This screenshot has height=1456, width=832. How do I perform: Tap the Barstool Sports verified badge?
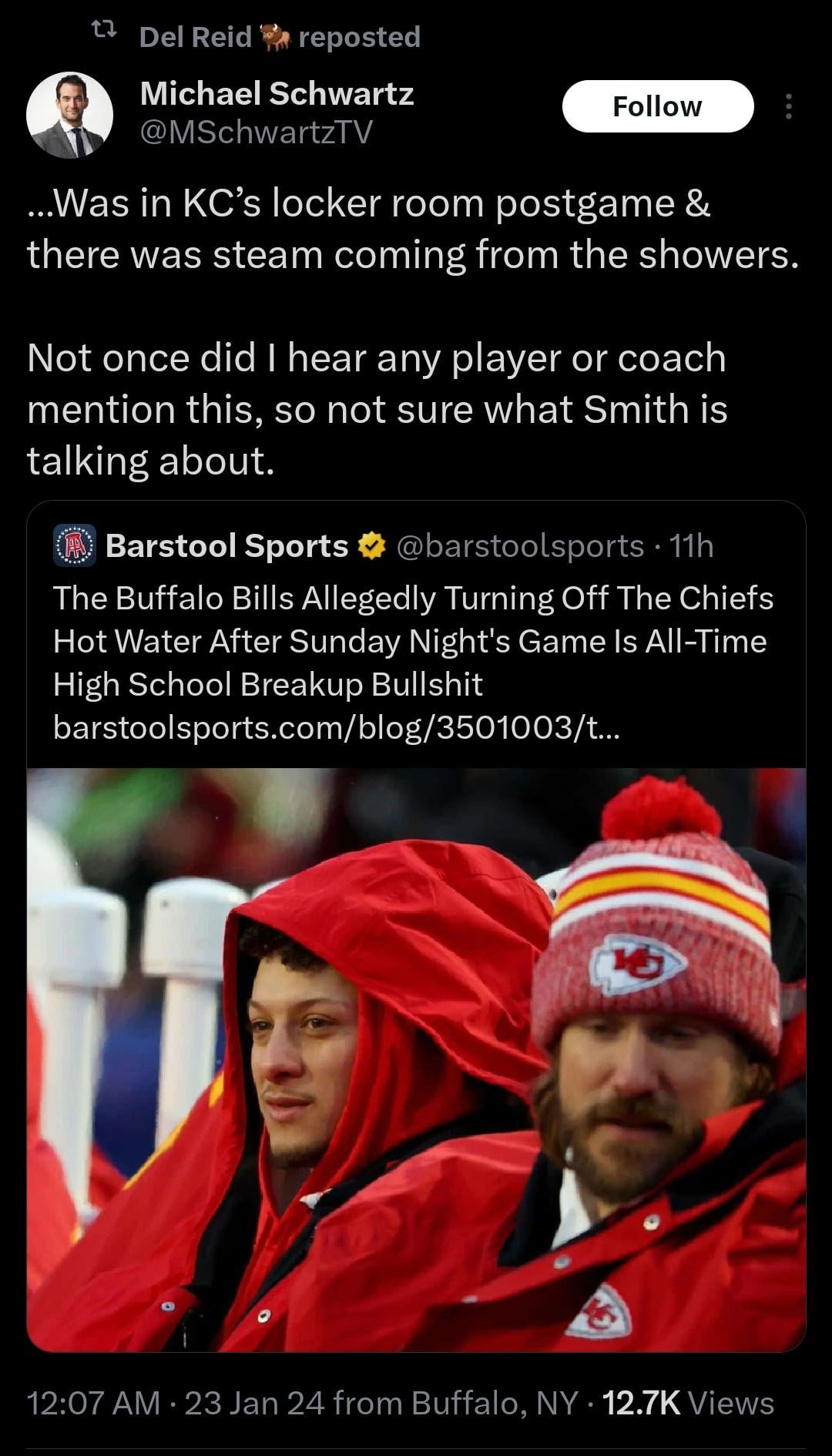click(x=373, y=545)
